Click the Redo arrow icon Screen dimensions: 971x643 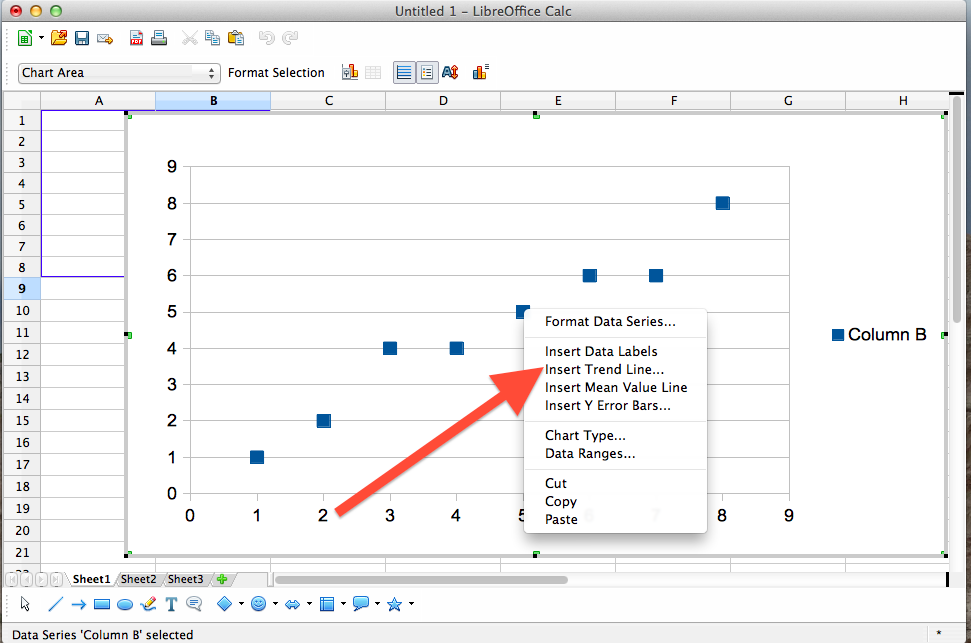click(x=290, y=38)
